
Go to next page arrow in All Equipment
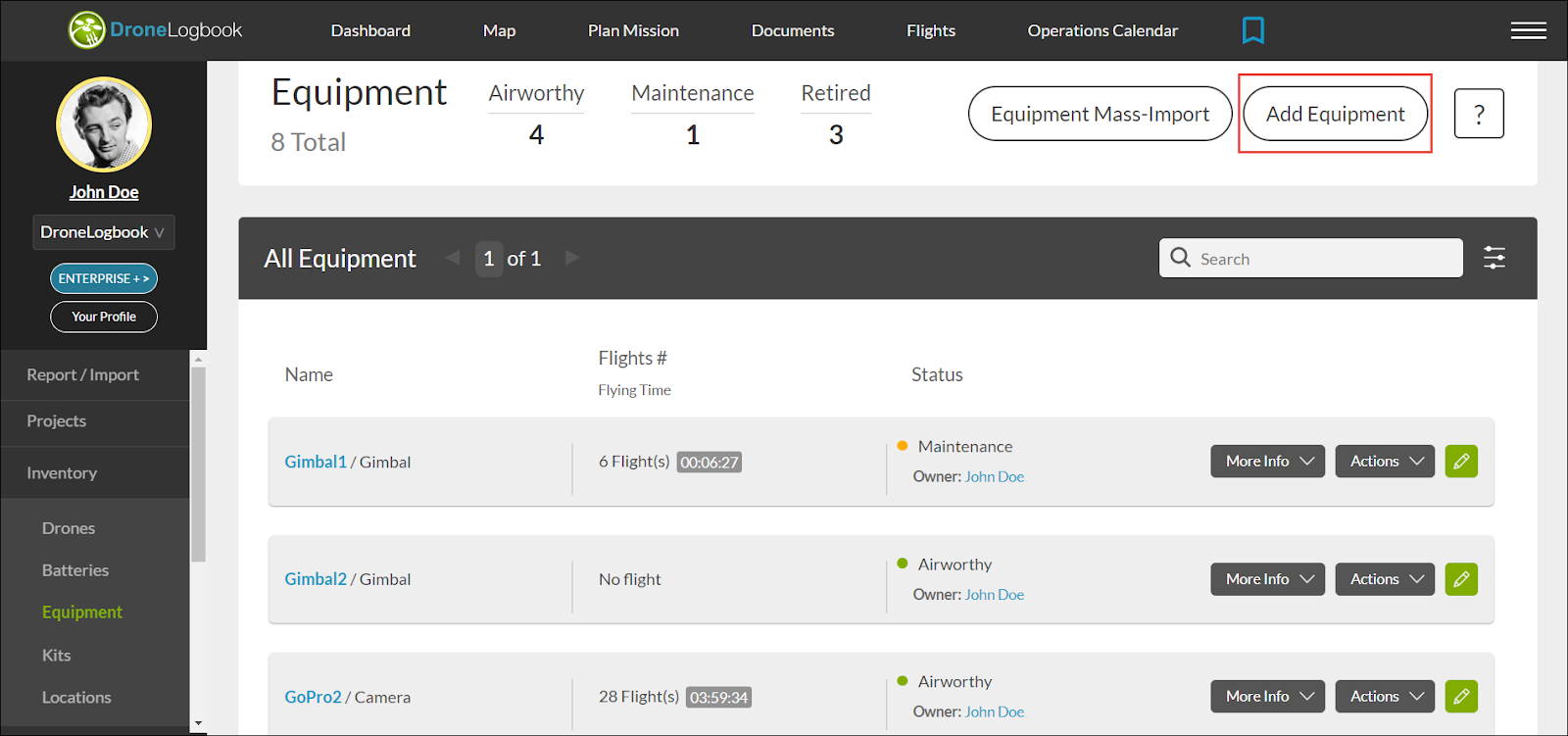click(x=572, y=258)
